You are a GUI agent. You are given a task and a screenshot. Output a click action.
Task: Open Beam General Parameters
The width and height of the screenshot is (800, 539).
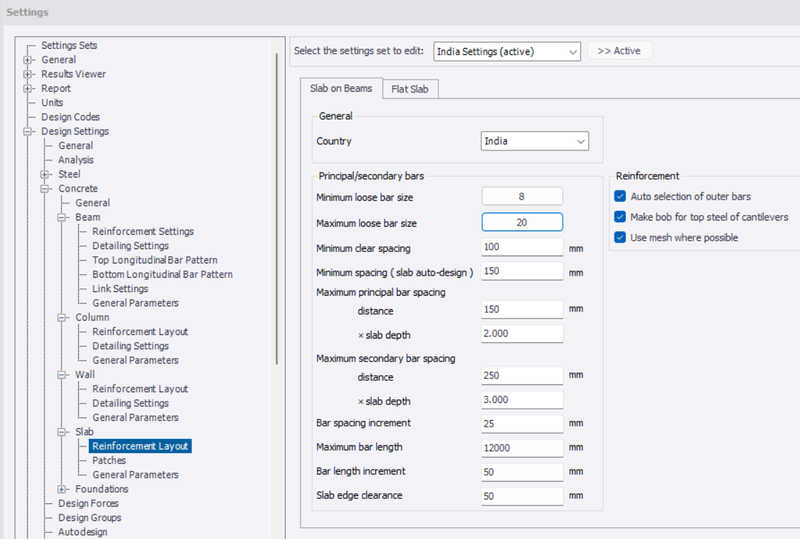click(x=135, y=303)
